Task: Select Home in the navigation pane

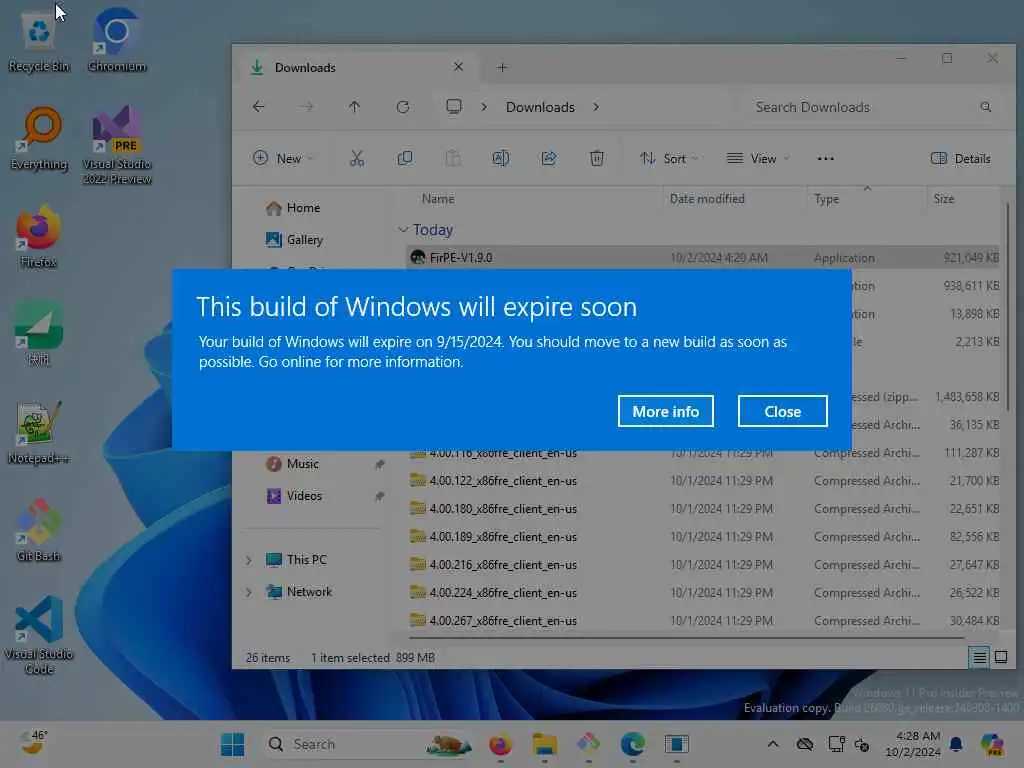Action: tap(293, 208)
